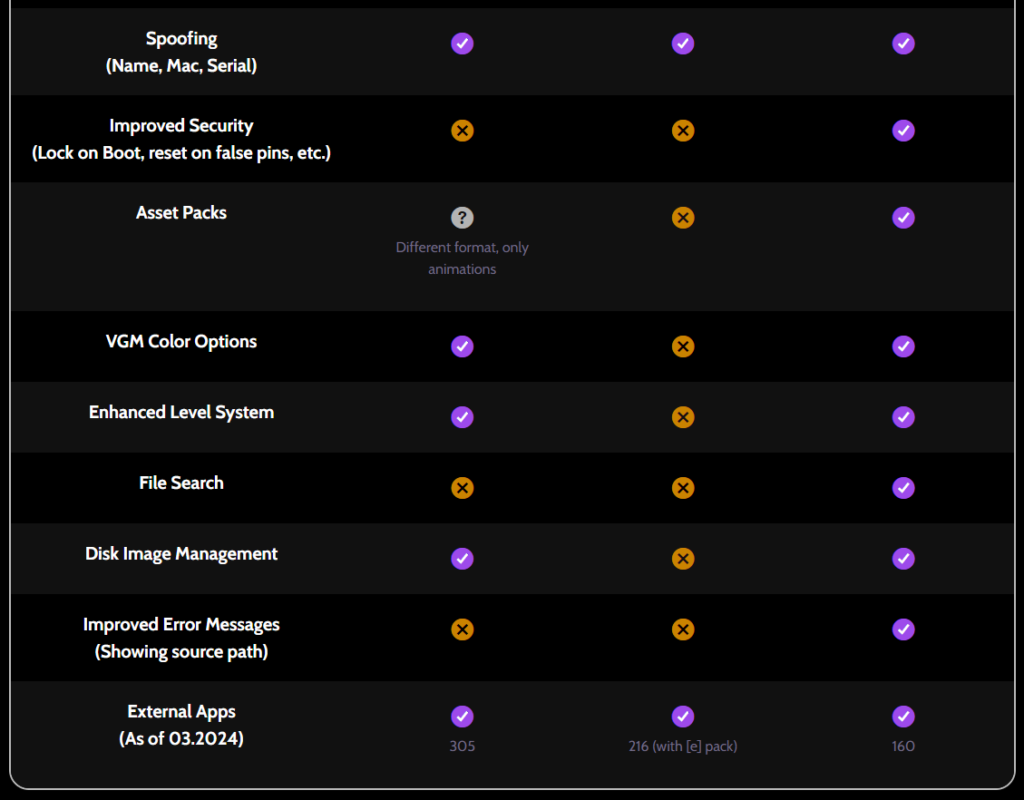1024x800 pixels.
Task: Click the last-column checkmark for Improved Error Messages
Action: [x=903, y=630]
